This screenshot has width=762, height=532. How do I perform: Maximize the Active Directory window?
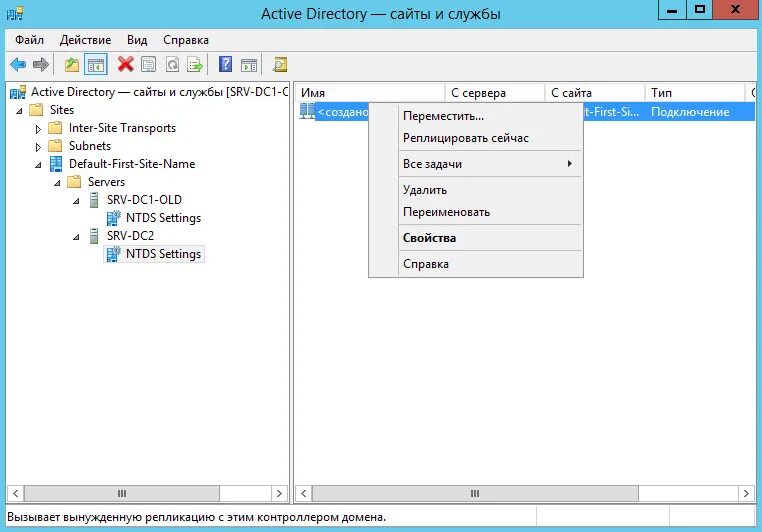pos(700,9)
